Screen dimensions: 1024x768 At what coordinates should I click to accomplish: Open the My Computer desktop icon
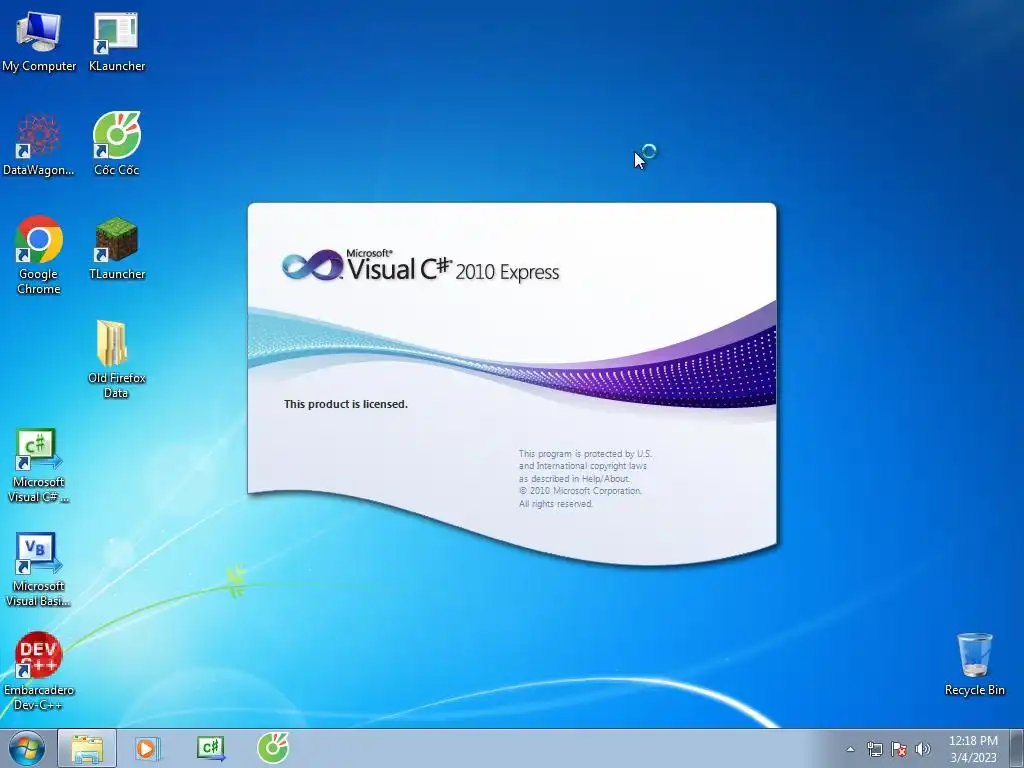[x=39, y=40]
